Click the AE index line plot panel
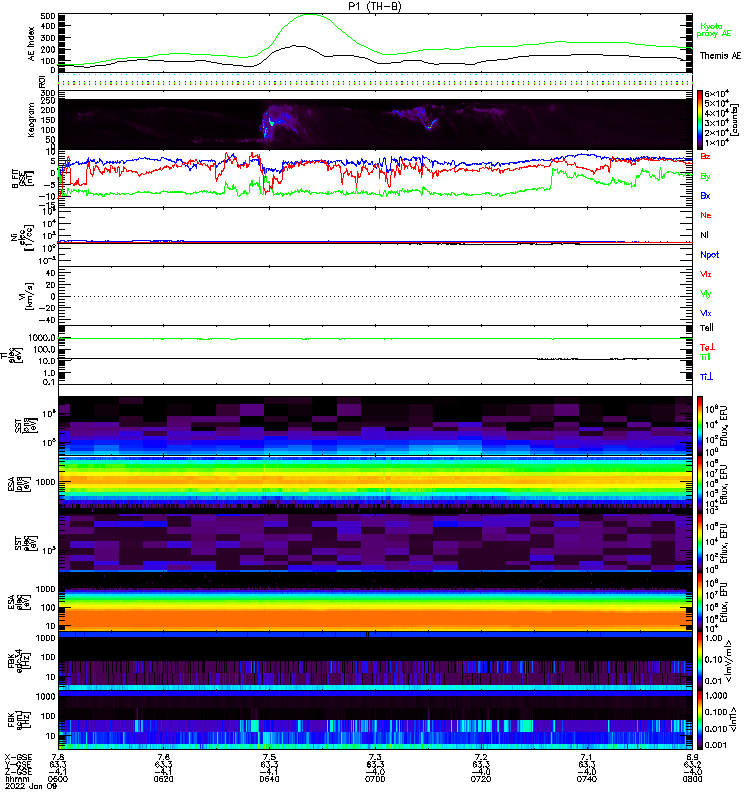This screenshot has width=750, height=800. pos(375,43)
